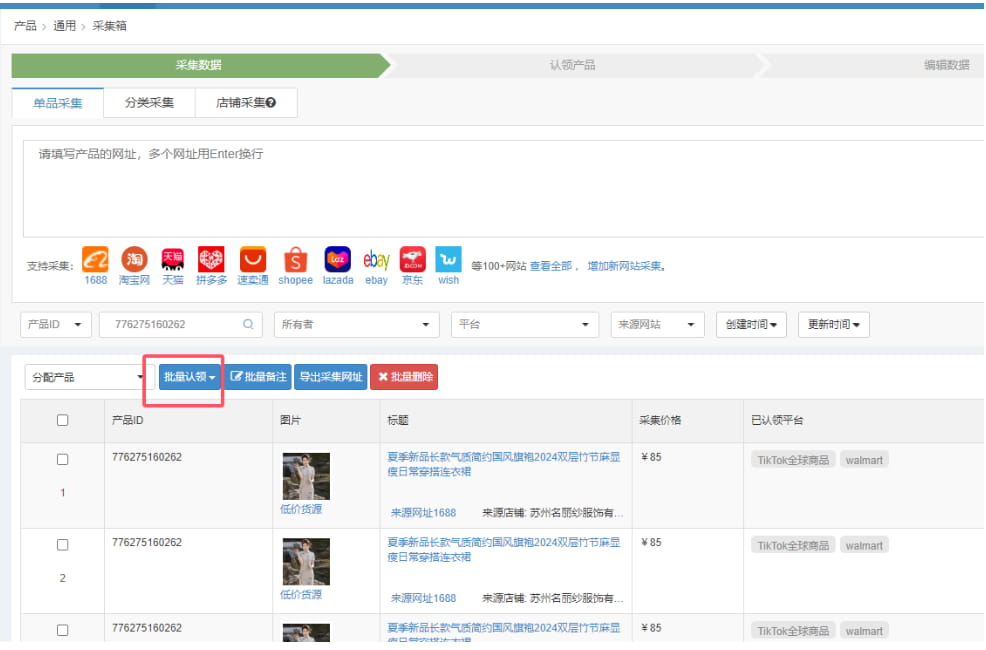
Task: Switch to the 分类采集 tab
Action: [149, 103]
